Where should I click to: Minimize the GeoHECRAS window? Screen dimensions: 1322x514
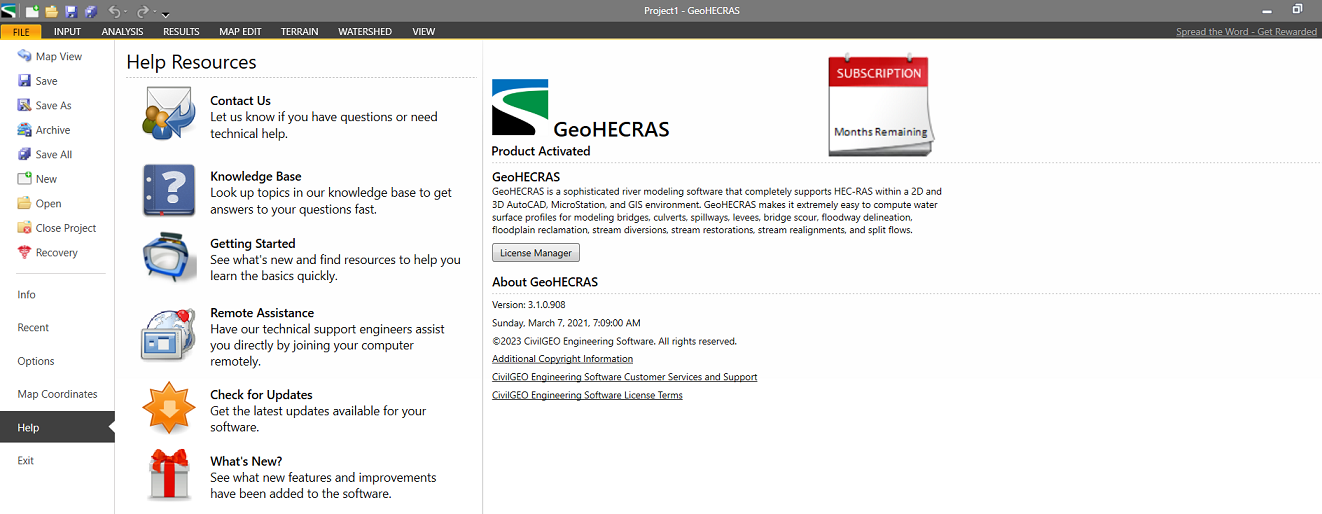click(x=1268, y=10)
